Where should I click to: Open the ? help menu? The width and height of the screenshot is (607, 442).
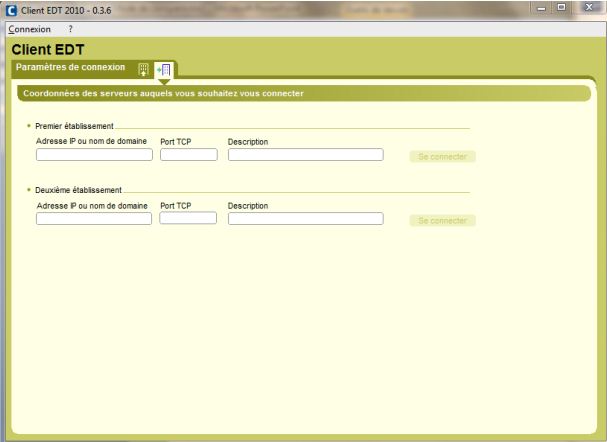point(70,29)
